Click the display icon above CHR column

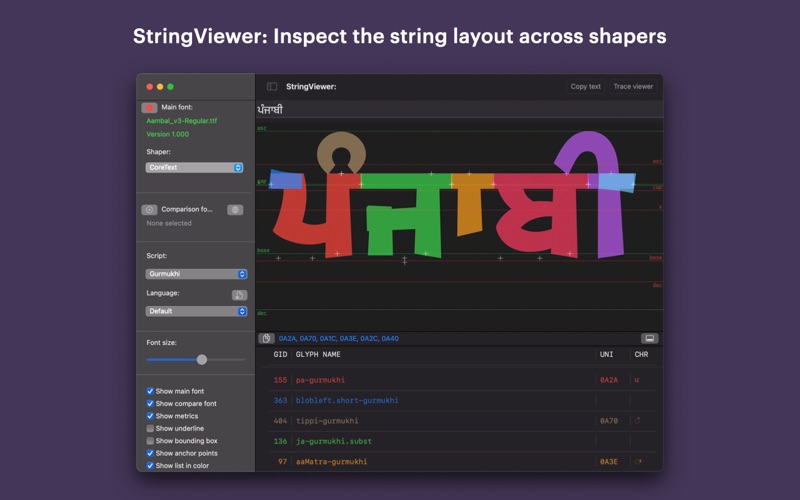click(x=649, y=338)
